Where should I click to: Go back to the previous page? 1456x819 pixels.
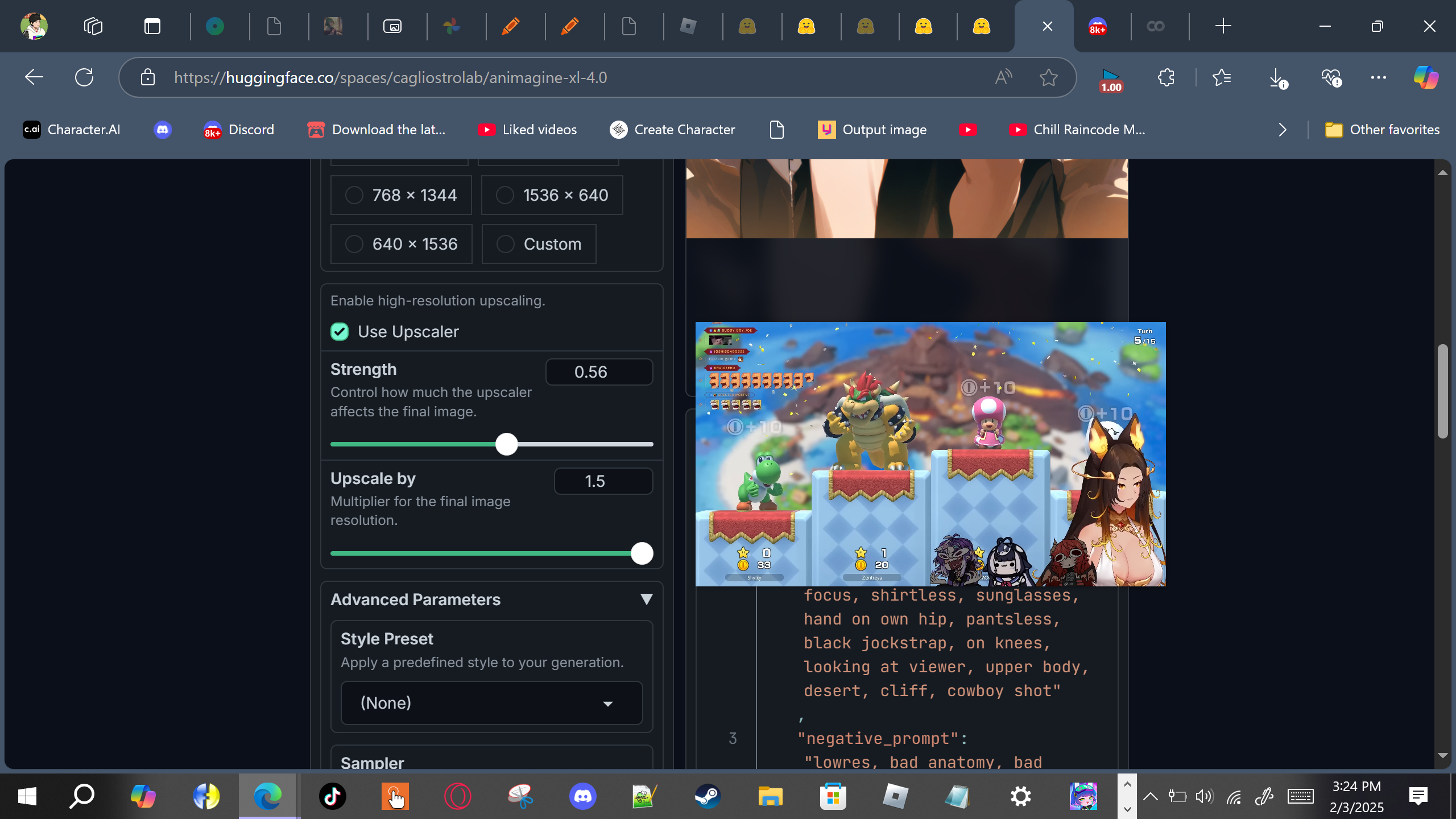(x=34, y=77)
